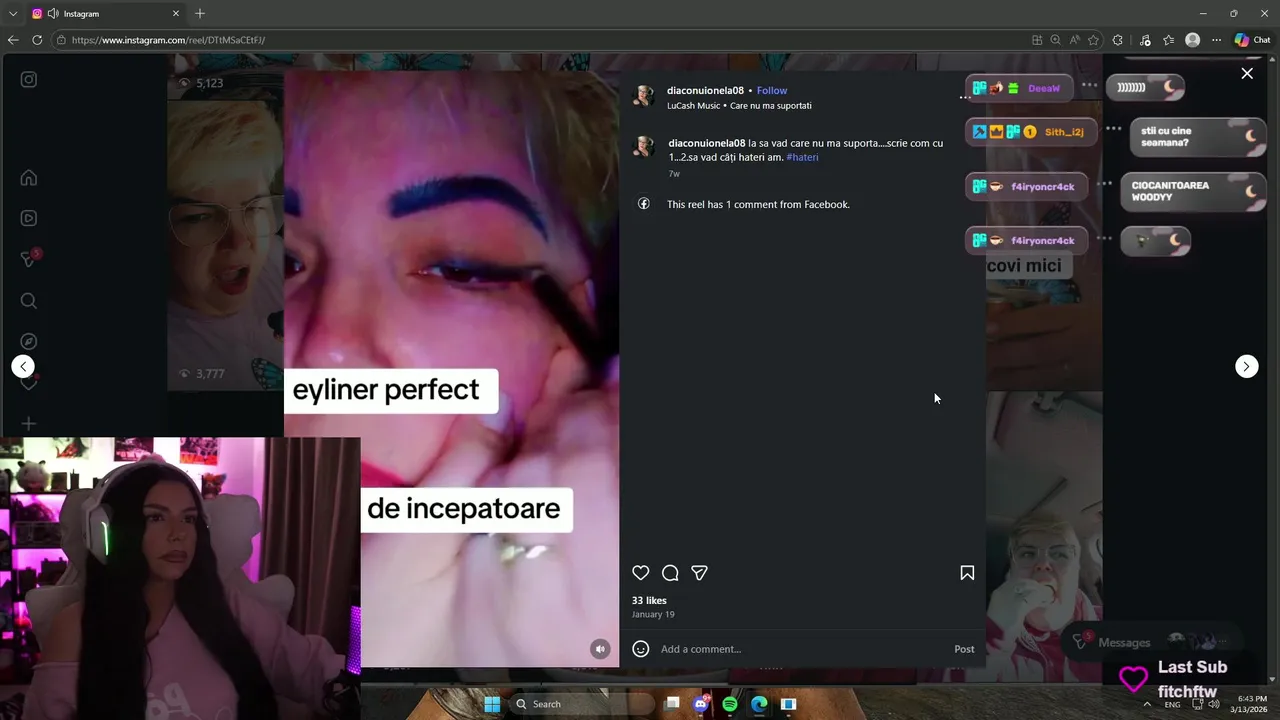
Task: Open more options three dots on post
Action: pos(965,97)
